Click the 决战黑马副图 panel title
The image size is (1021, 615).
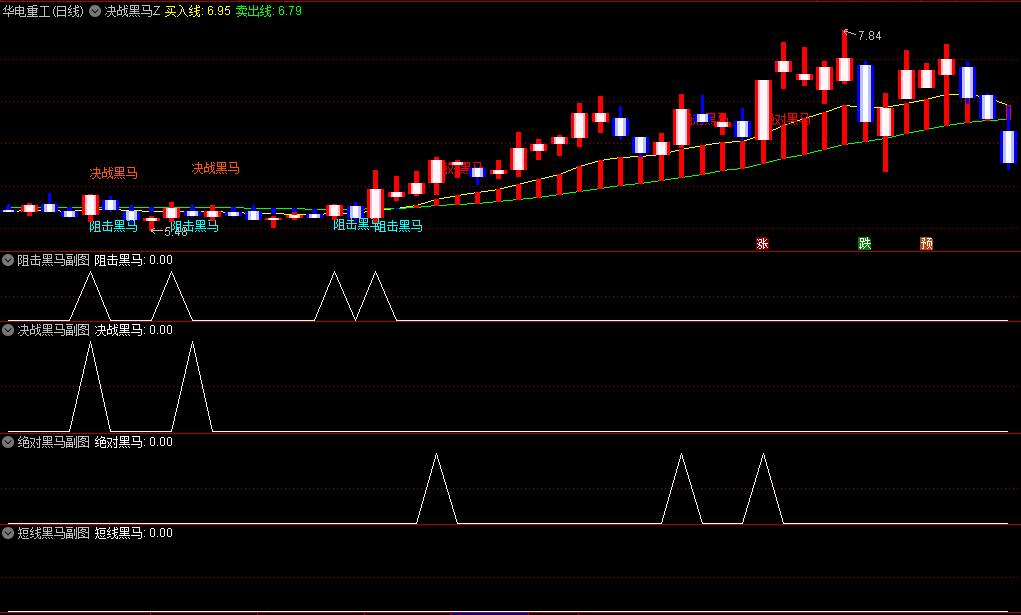(x=53, y=330)
